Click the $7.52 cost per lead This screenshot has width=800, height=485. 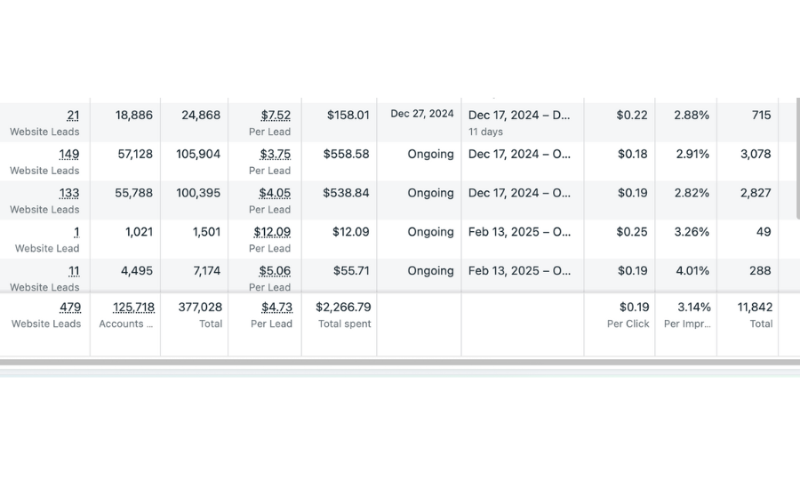pos(276,115)
